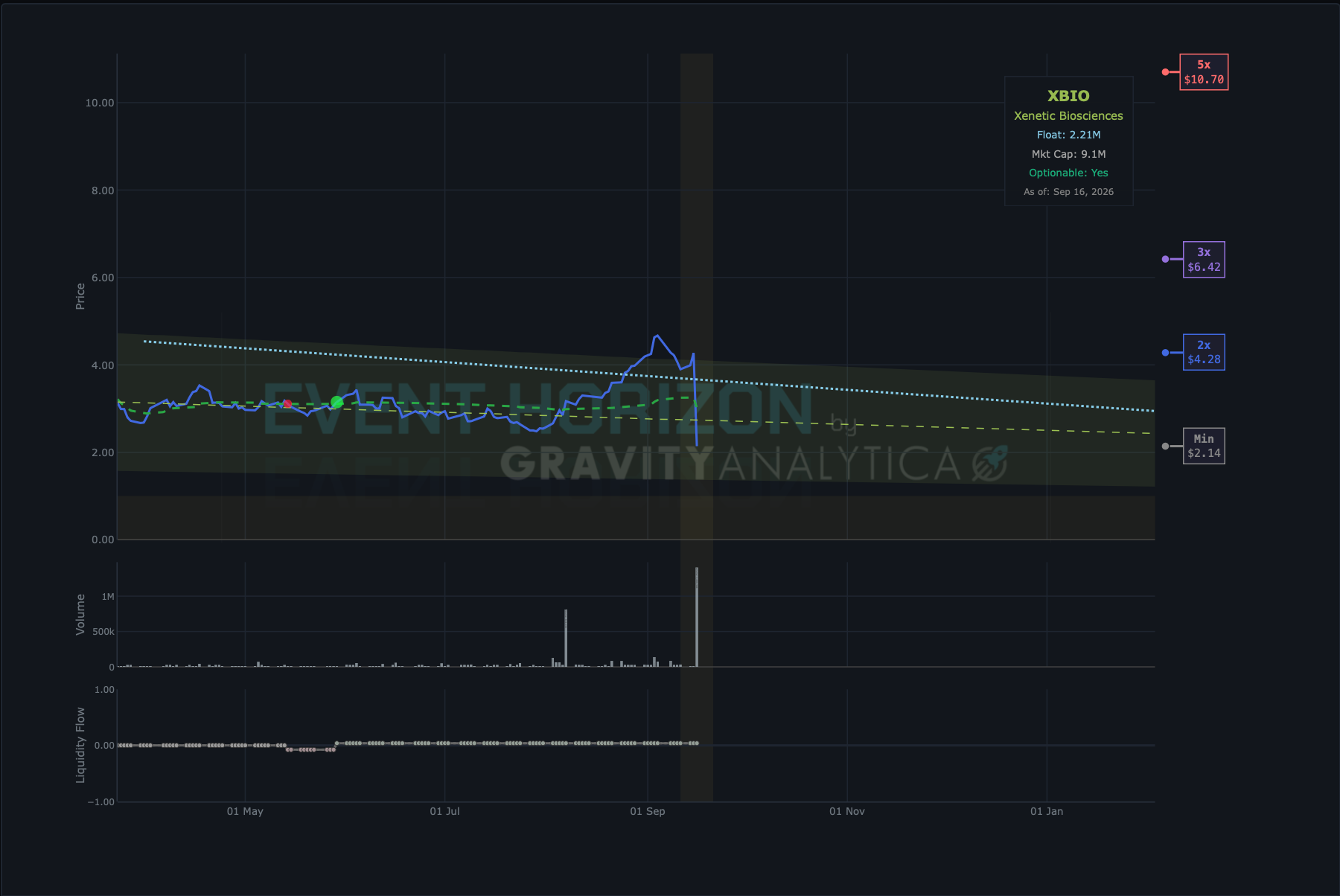The width and height of the screenshot is (1340, 896).
Task: Click the red dot marker on price line
Action: point(287,403)
